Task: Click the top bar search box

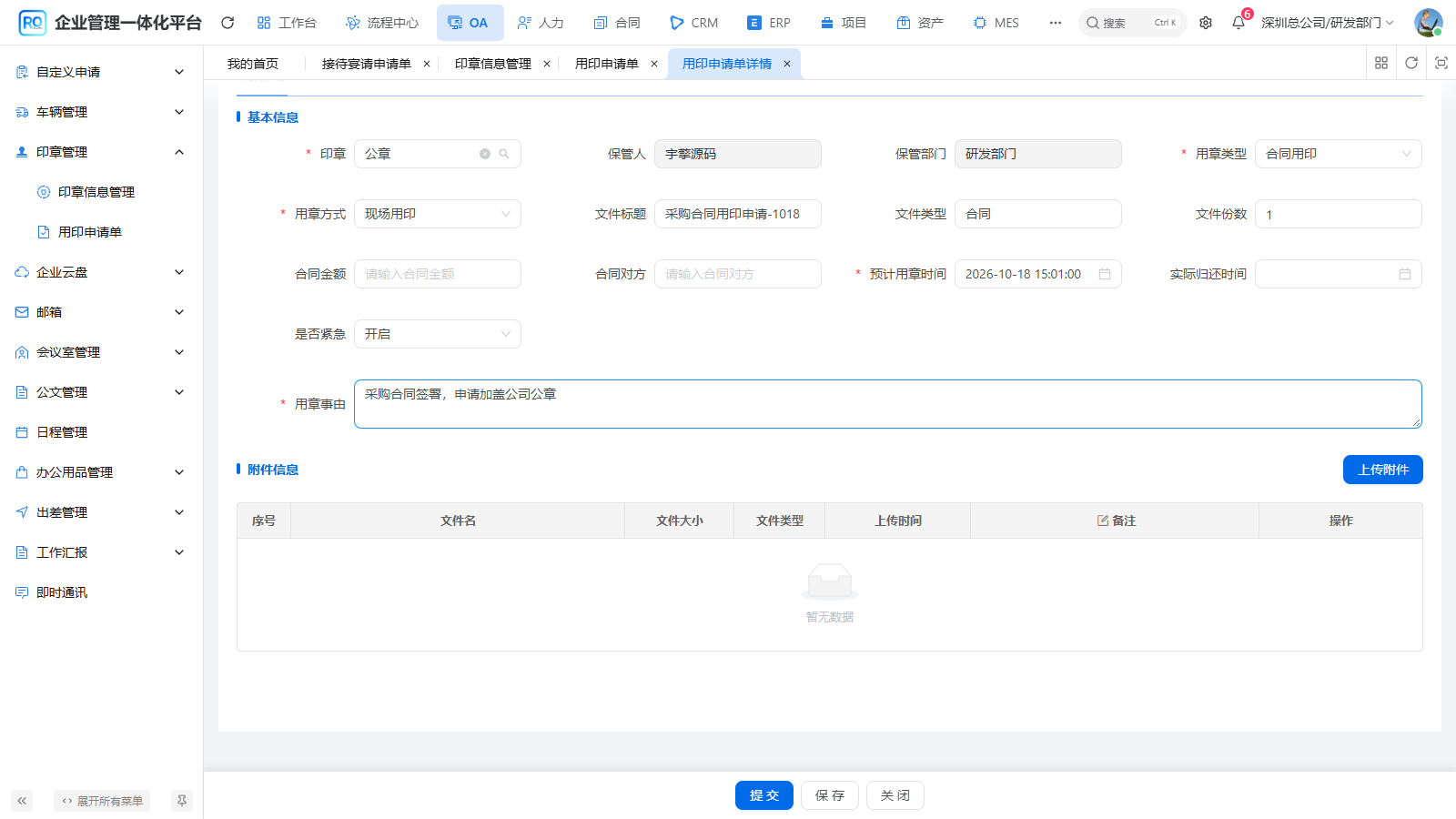Action: pyautogui.click(x=1132, y=23)
